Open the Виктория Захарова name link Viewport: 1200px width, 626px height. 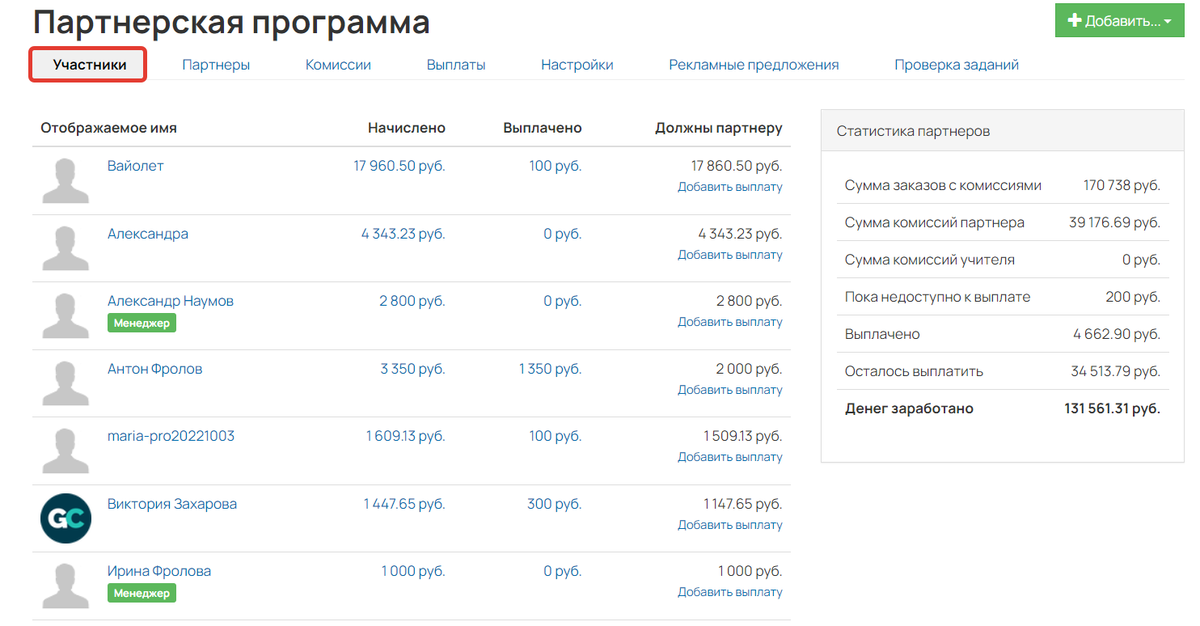click(172, 504)
